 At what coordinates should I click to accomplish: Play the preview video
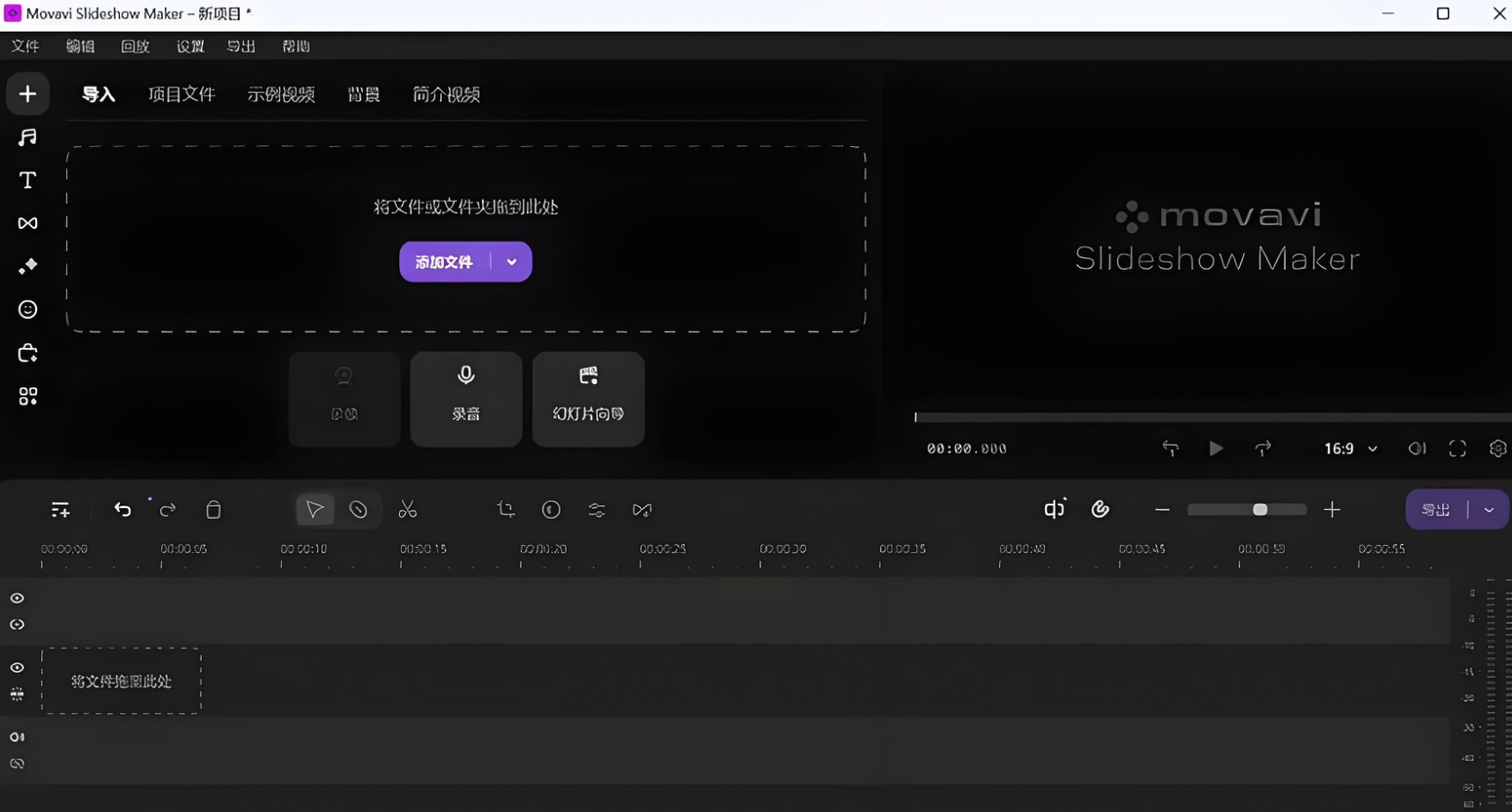[1216, 449]
